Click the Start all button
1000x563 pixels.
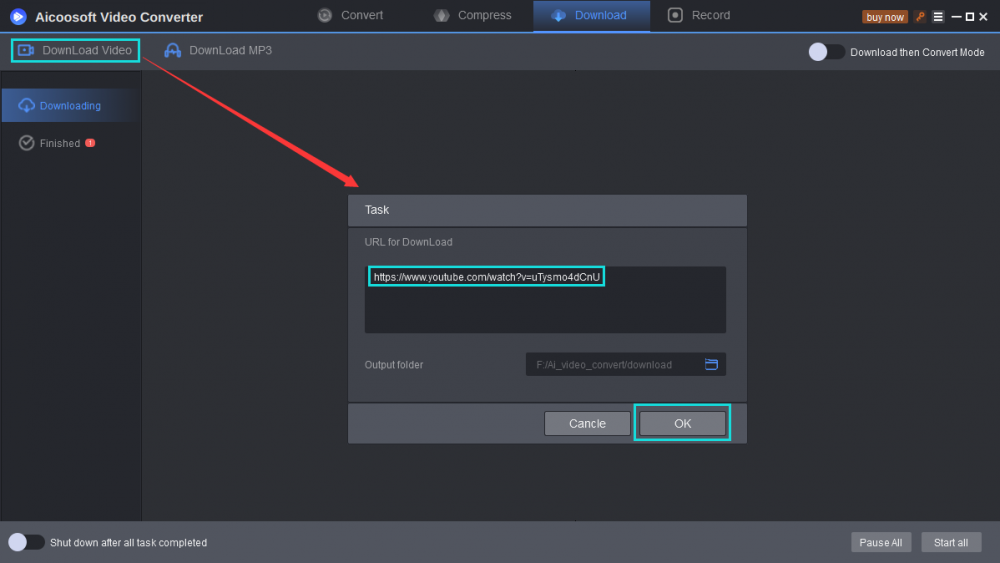950,542
